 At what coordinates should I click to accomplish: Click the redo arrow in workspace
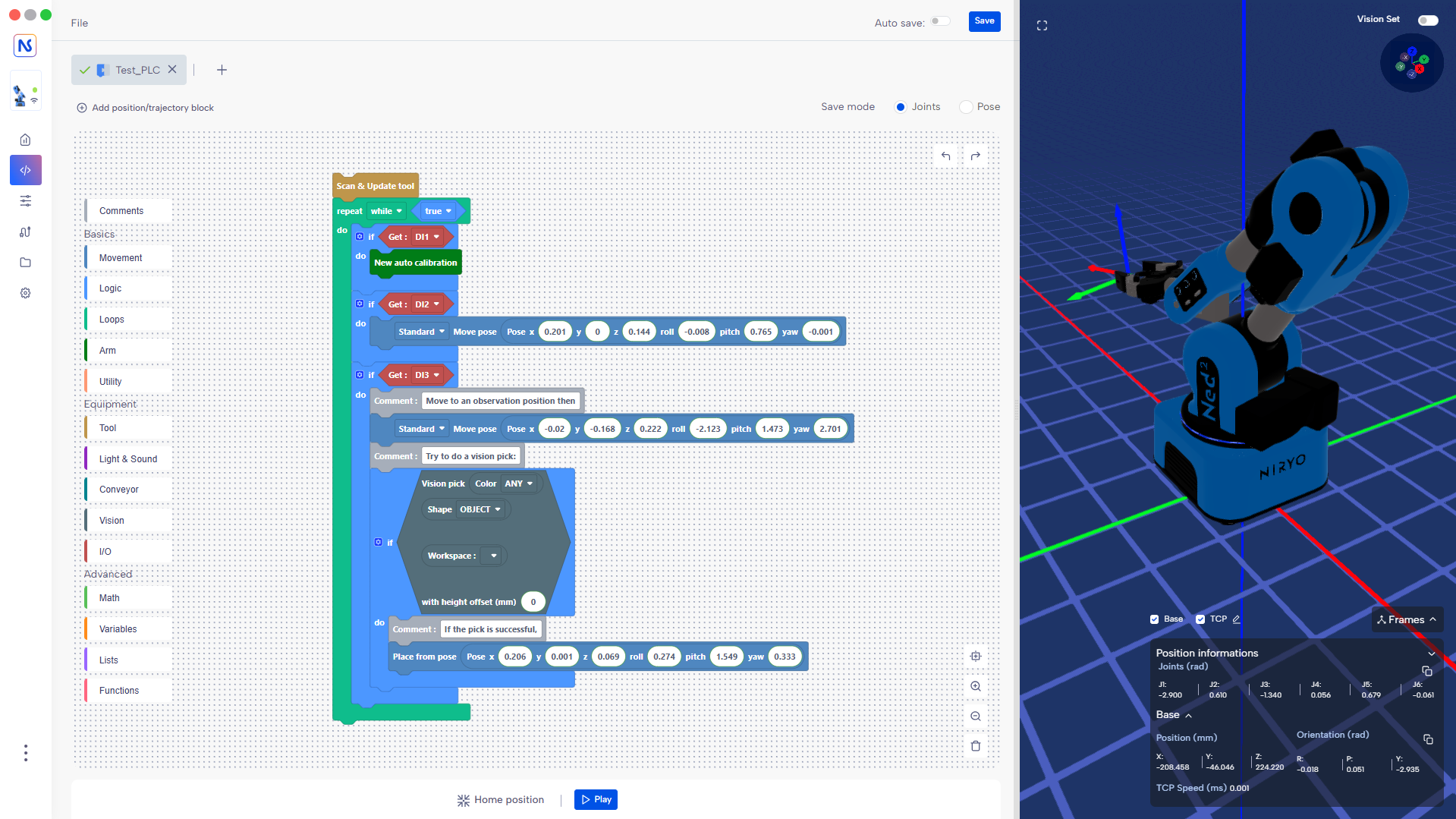(x=976, y=156)
